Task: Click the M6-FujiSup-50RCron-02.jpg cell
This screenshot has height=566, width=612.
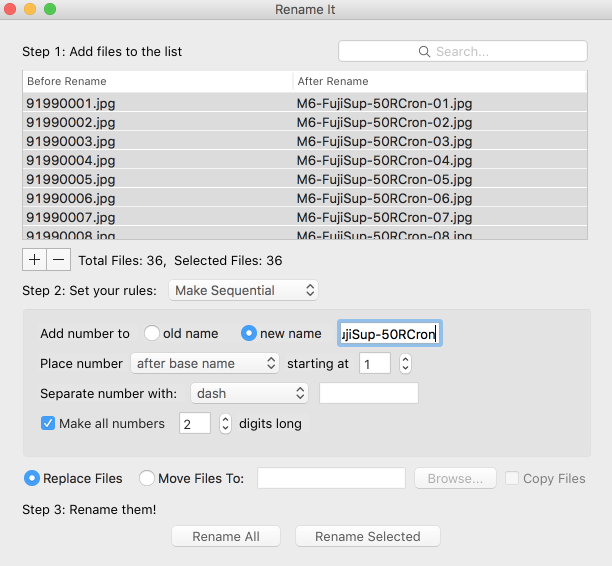Action: (440, 122)
